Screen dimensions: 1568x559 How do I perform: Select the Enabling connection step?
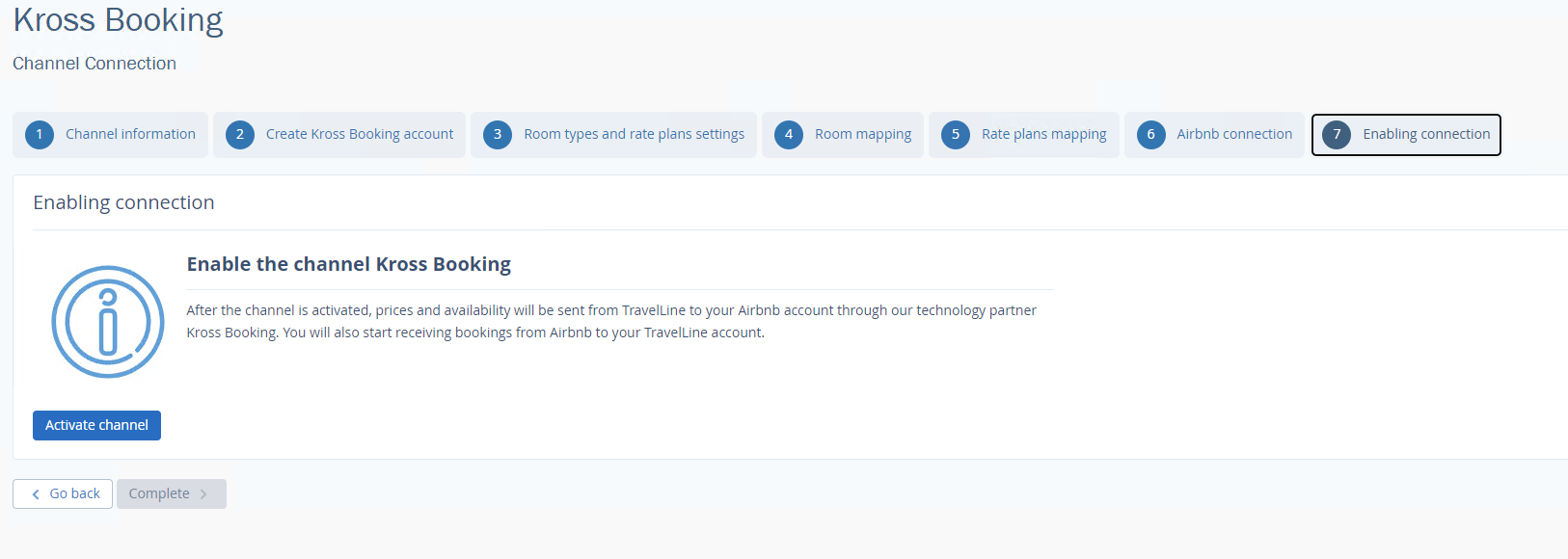click(1406, 135)
